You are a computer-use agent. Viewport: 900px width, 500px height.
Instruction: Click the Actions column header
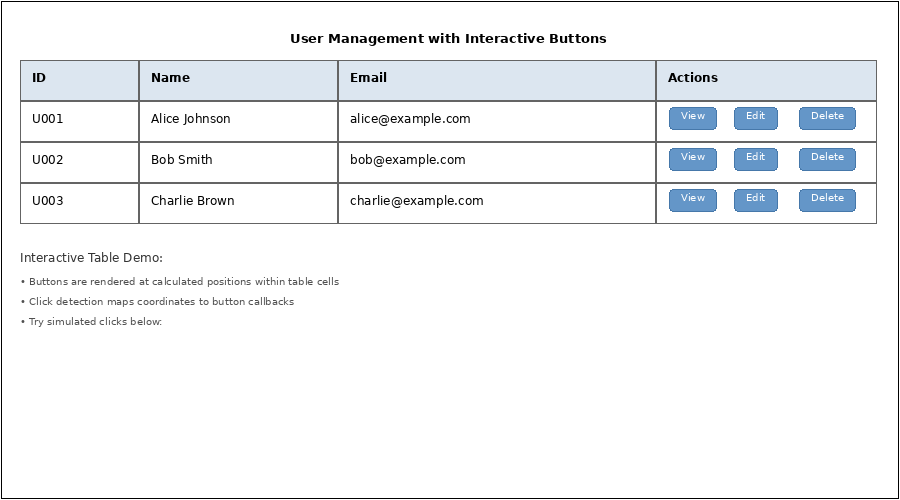765,79
